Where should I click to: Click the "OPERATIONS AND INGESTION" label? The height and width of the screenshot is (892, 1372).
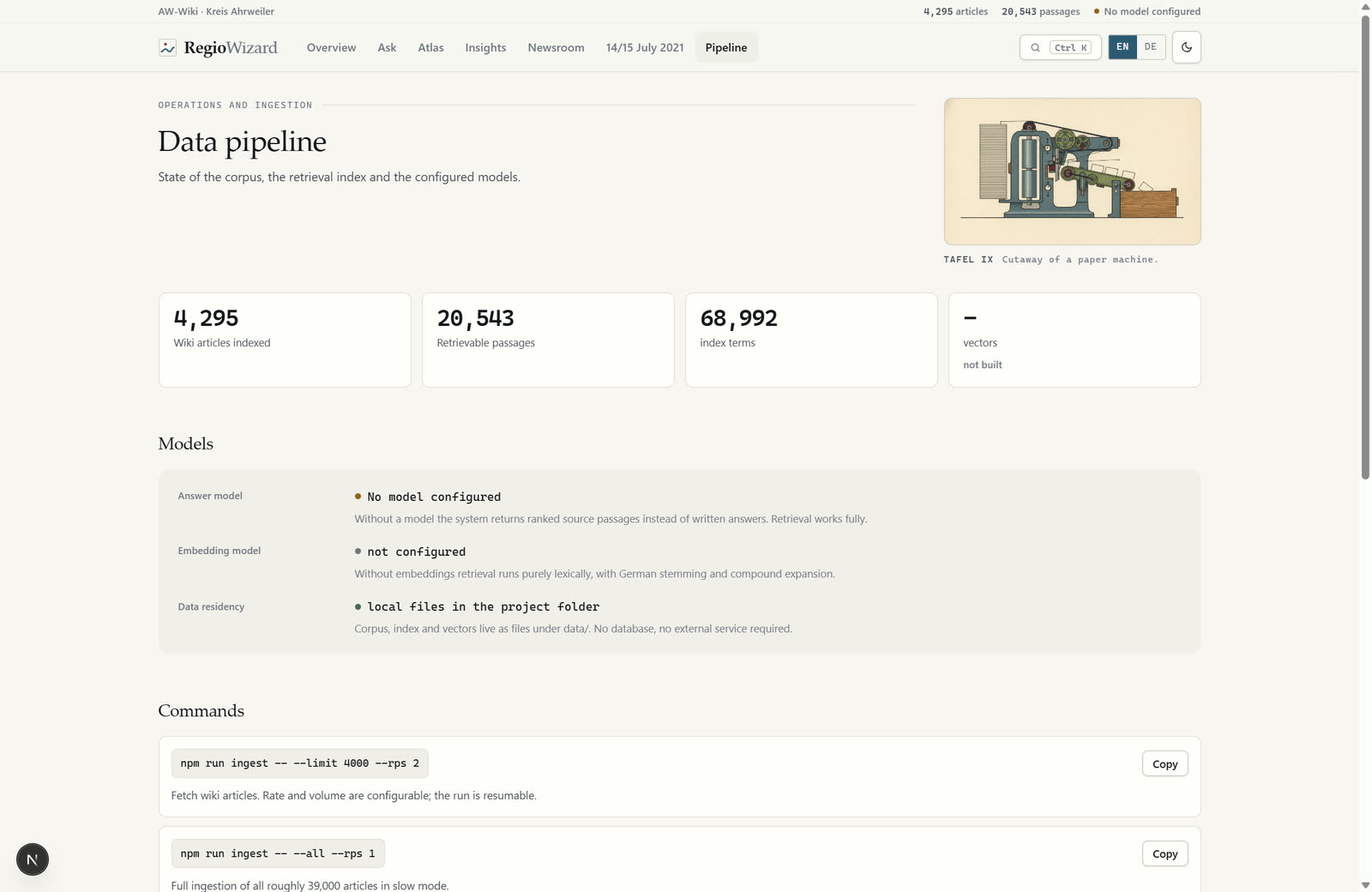(235, 105)
